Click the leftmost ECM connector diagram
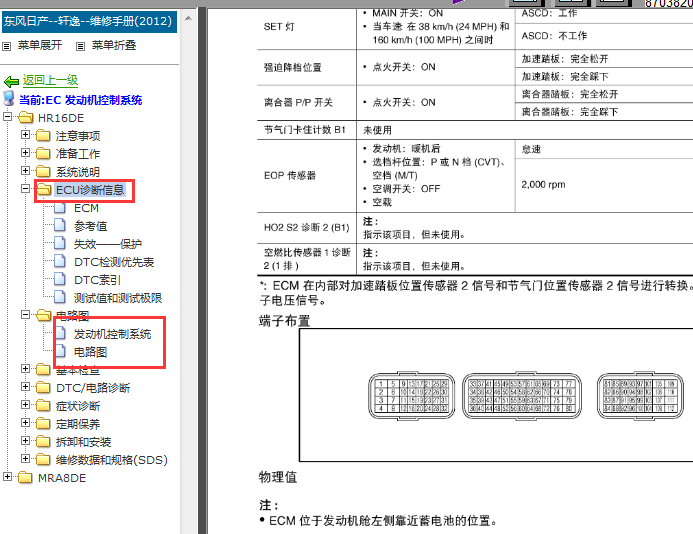 click(411, 395)
